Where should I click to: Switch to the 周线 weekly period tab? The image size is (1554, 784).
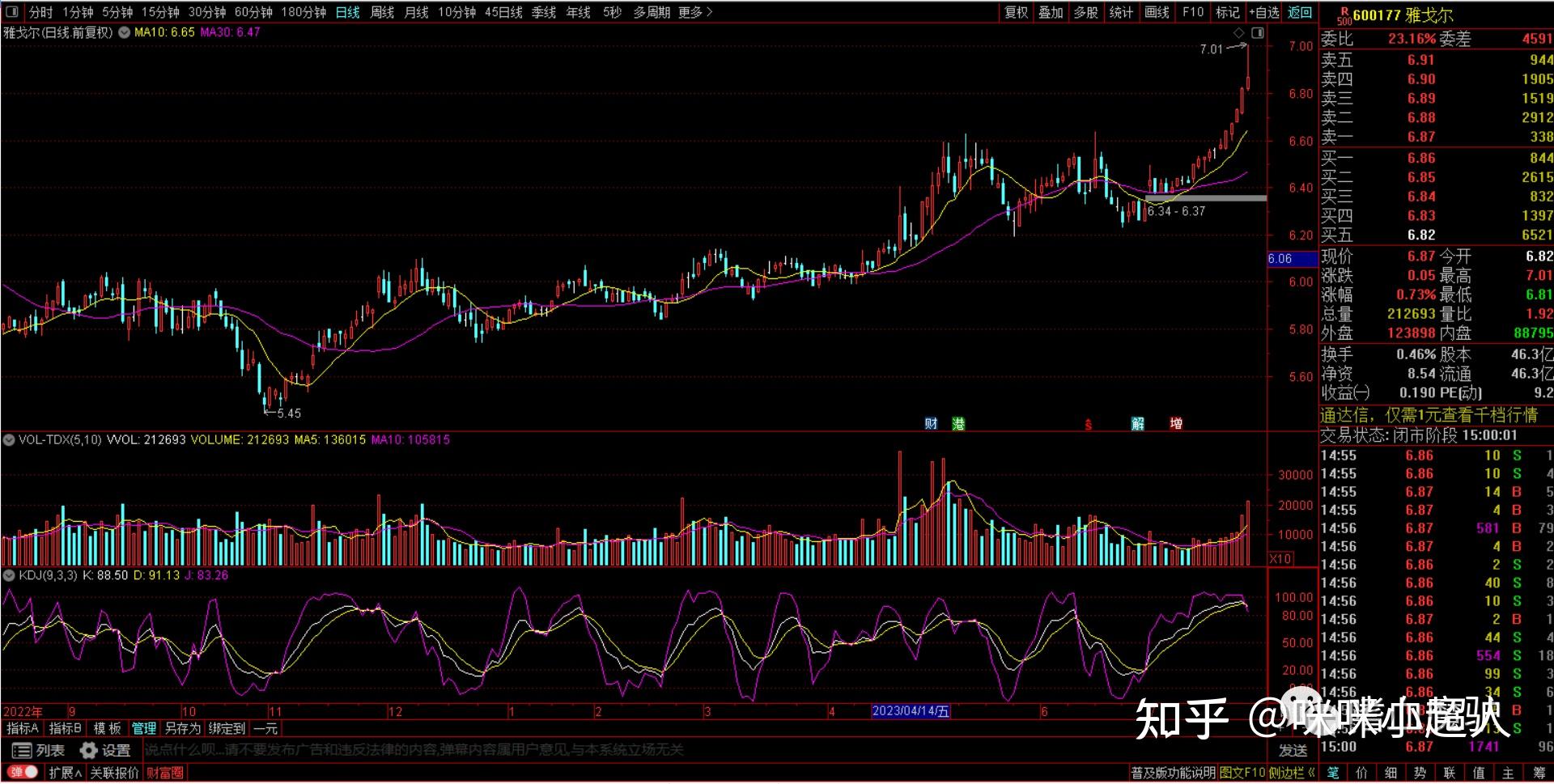click(382, 12)
